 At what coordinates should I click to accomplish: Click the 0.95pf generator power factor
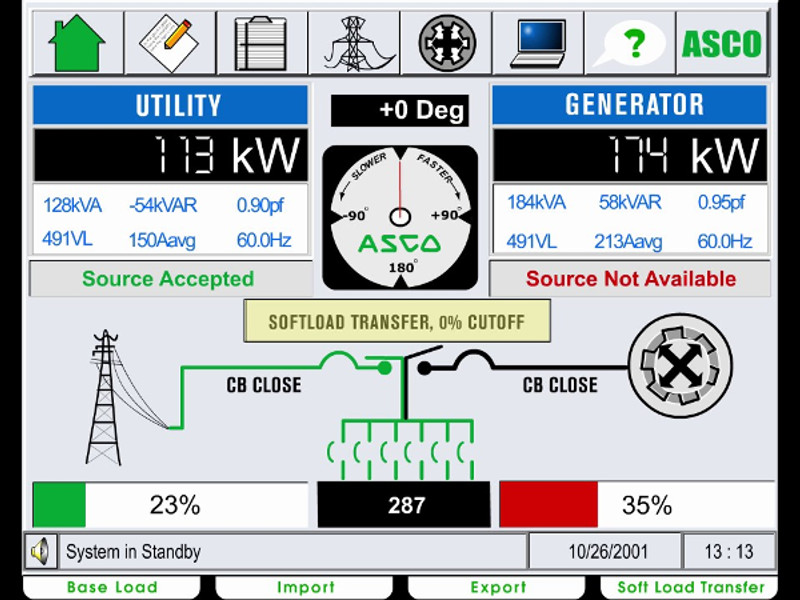(x=721, y=203)
